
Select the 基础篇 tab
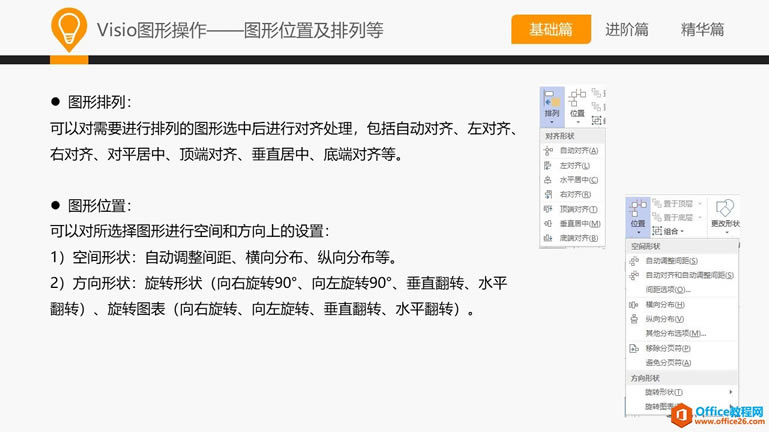(x=551, y=29)
